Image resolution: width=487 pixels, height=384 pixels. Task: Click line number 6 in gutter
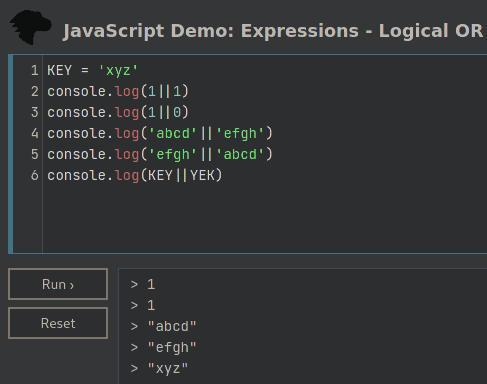pyautogui.click(x=35, y=175)
